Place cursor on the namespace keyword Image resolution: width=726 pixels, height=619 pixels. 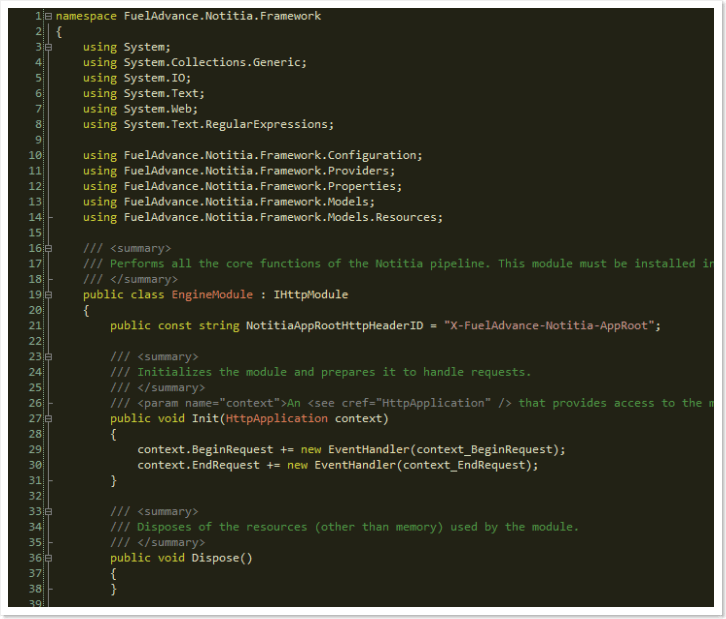pyautogui.click(x=86, y=17)
